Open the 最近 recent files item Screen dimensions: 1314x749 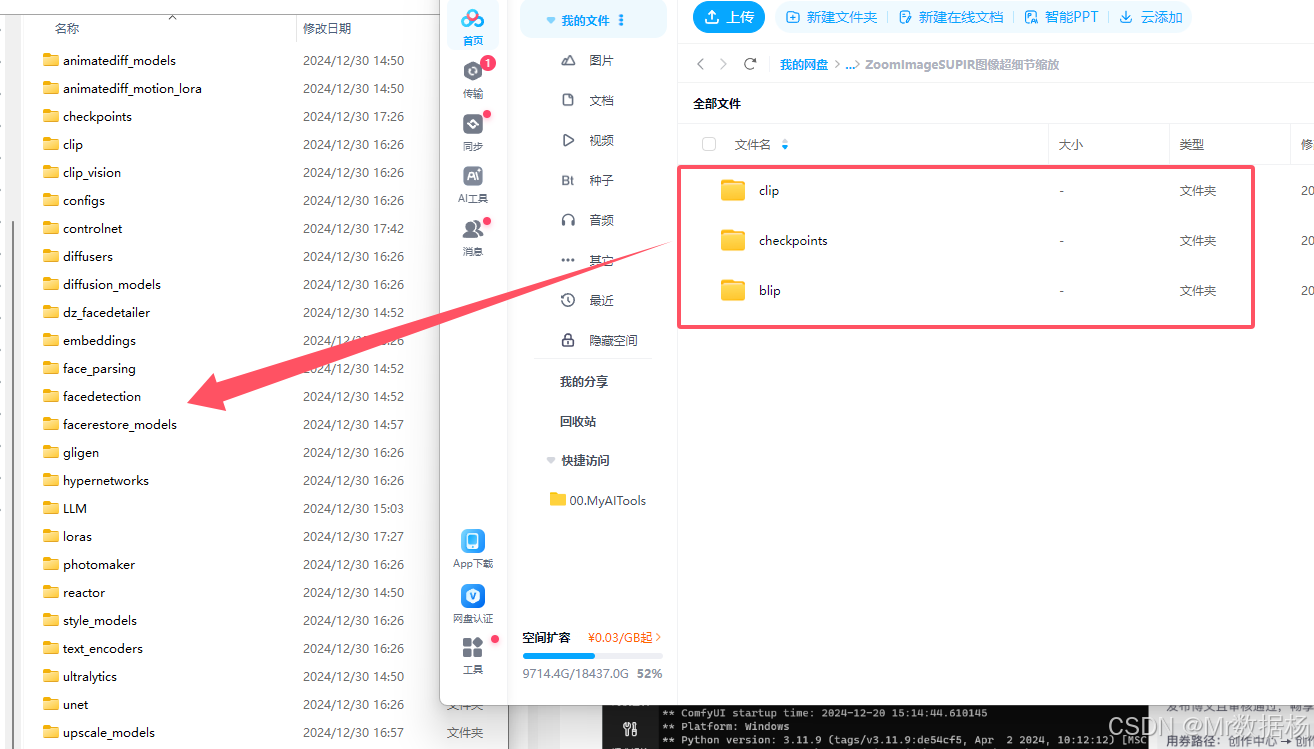click(x=588, y=301)
